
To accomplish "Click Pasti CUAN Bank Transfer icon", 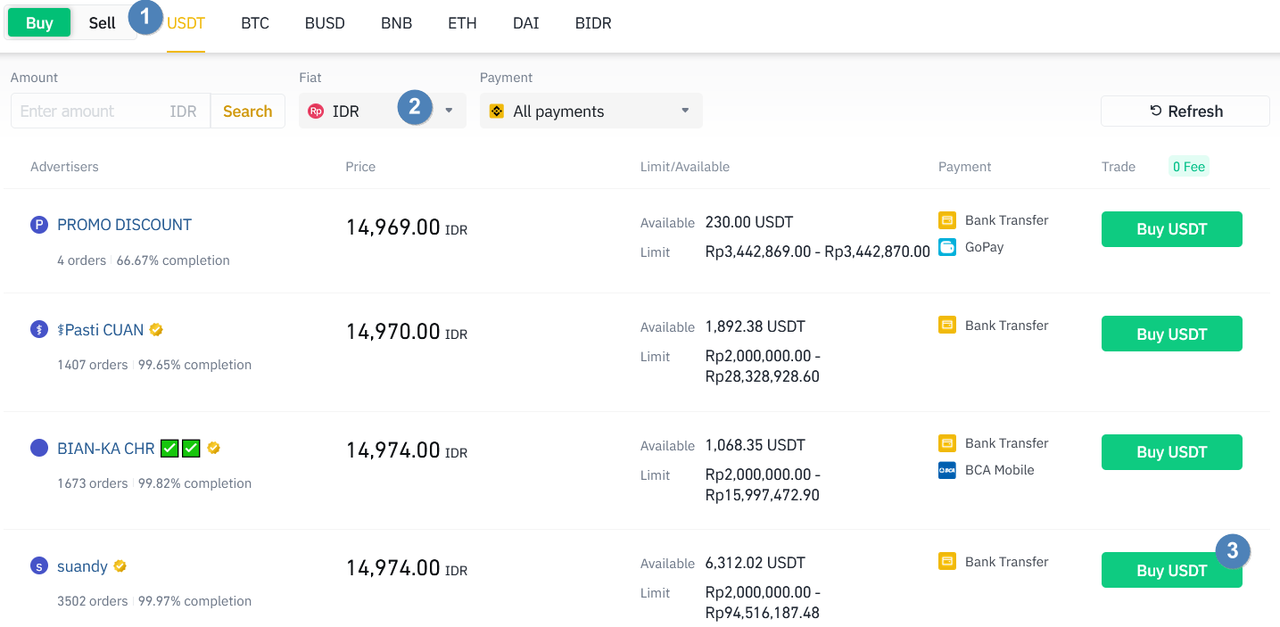I will [947, 325].
